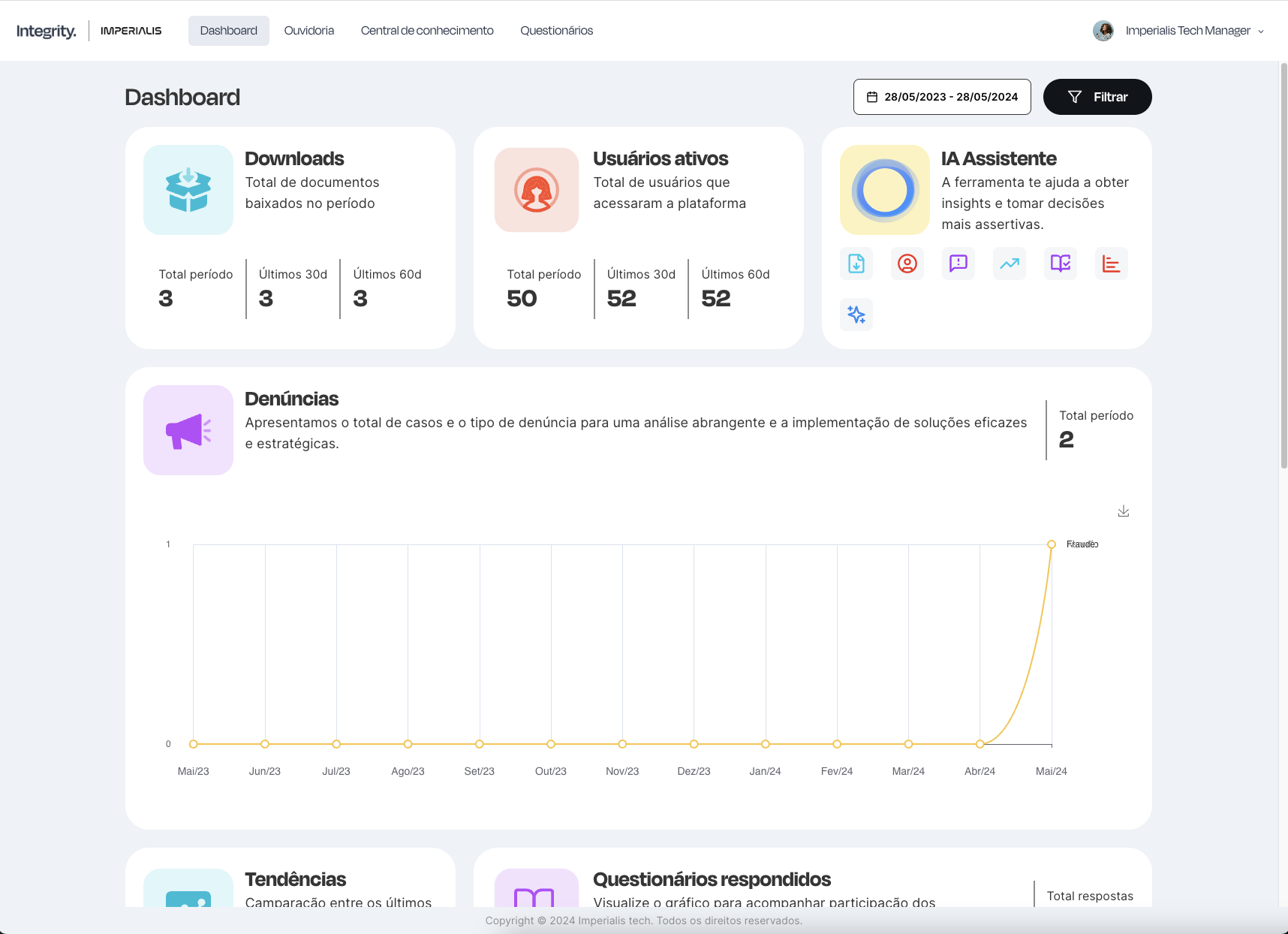Click Downloads Total período value 3
1288x934 pixels.
166,298
